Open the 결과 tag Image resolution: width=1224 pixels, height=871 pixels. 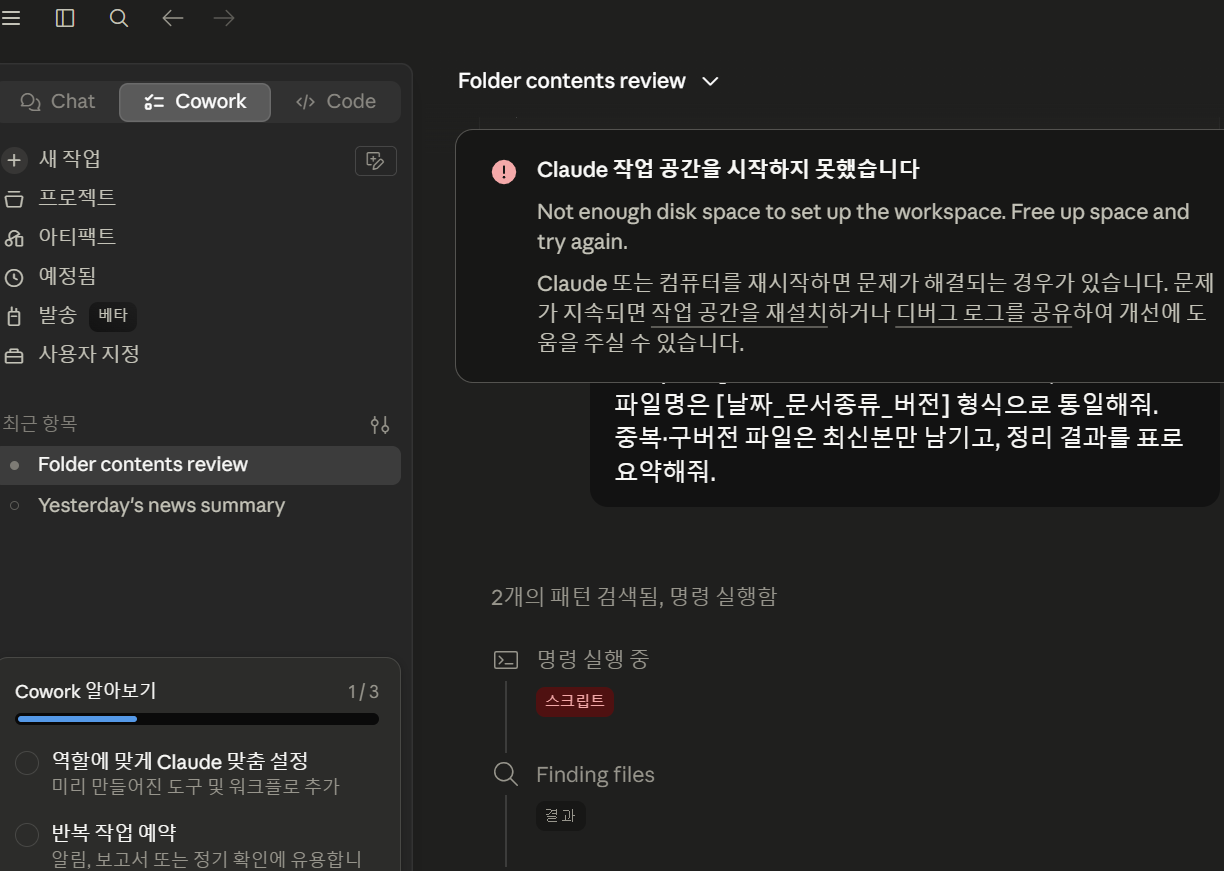coord(560,816)
